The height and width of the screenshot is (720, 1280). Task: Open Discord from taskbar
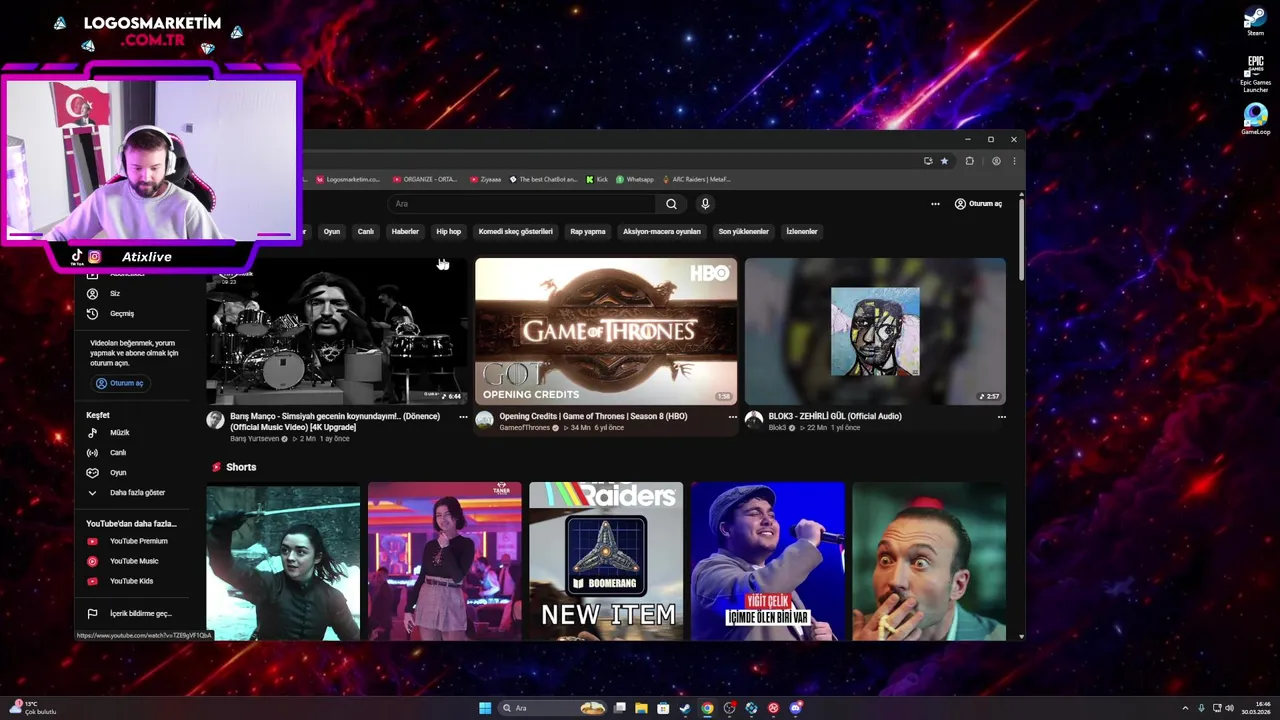pos(796,708)
